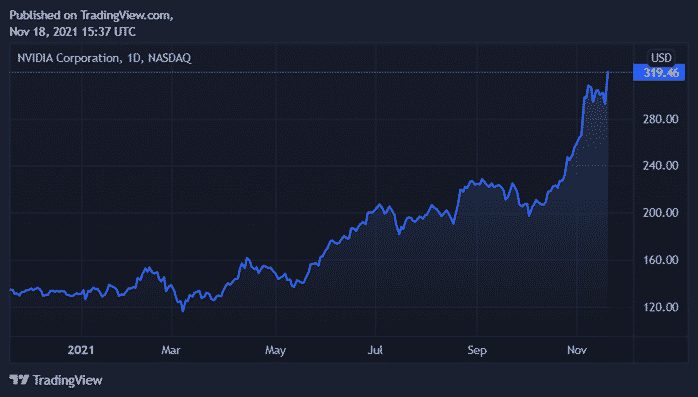
Task: Click the Jul time axis label
Action: [375, 350]
